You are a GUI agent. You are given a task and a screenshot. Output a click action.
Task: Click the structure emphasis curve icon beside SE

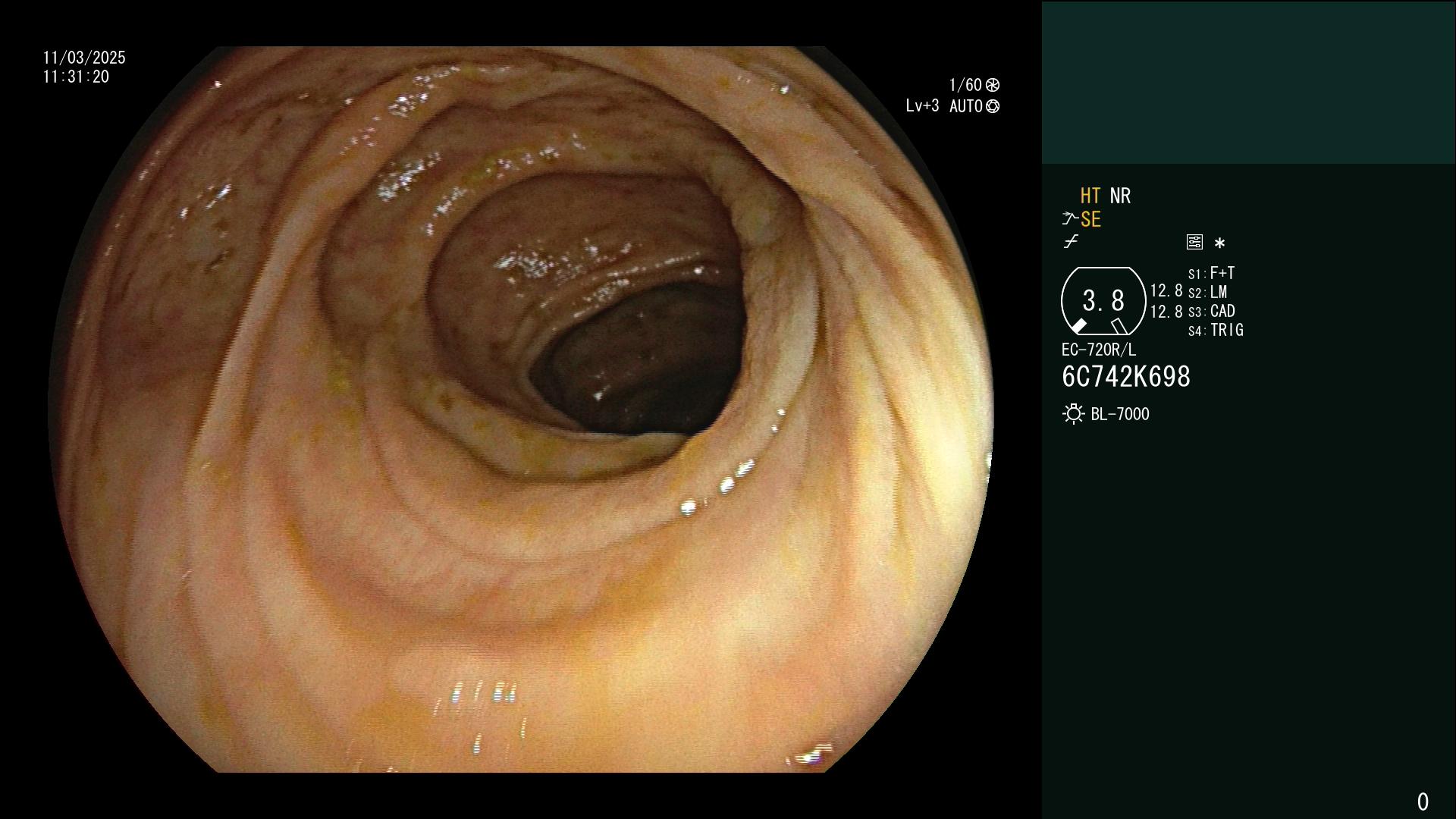tap(1070, 219)
